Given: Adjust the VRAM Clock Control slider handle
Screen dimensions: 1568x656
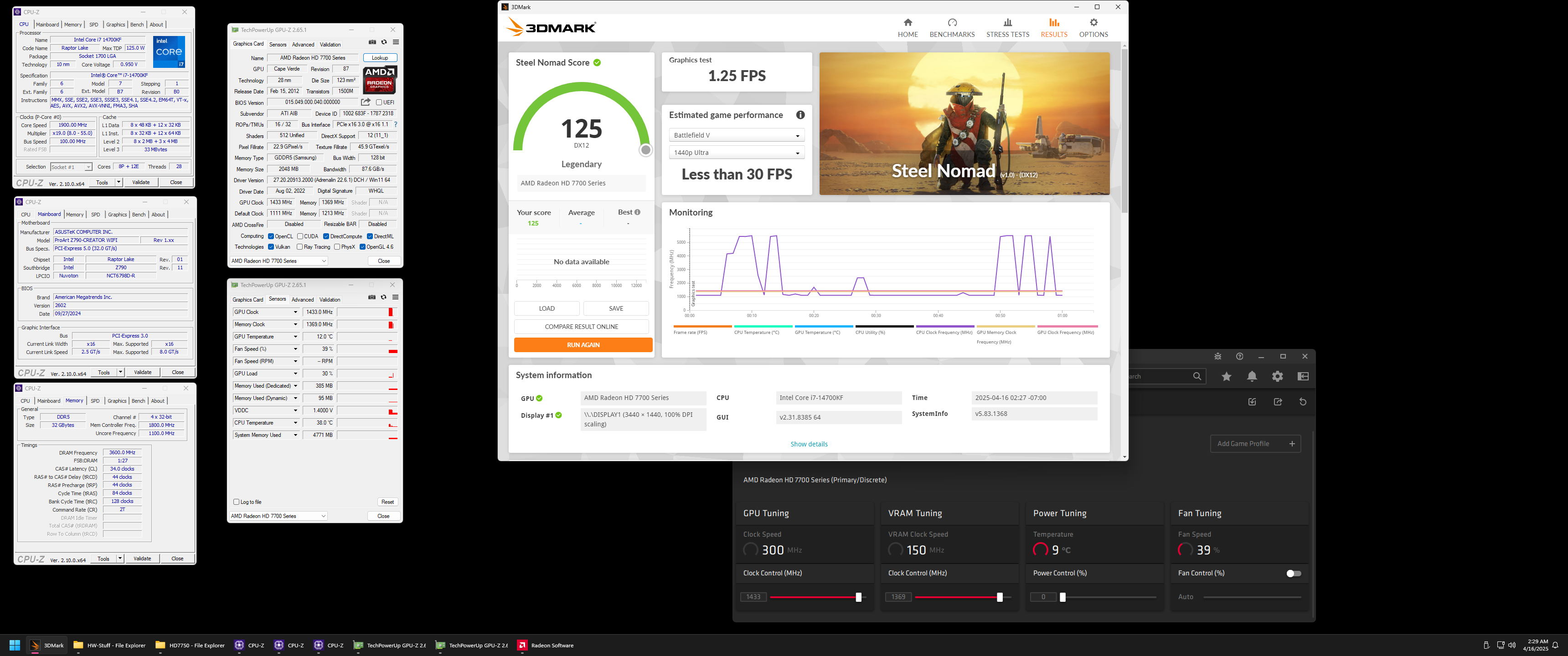Looking at the screenshot, I should coord(999,597).
